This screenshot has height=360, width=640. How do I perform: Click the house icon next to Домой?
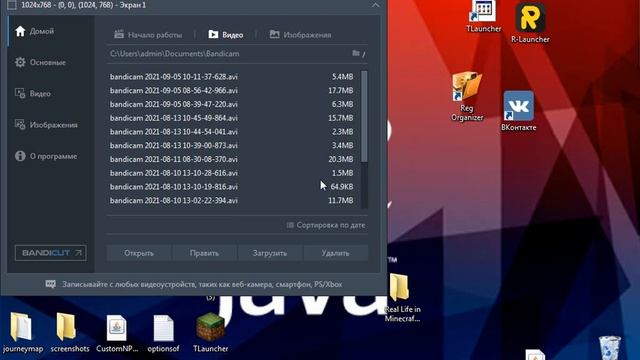click(20, 31)
